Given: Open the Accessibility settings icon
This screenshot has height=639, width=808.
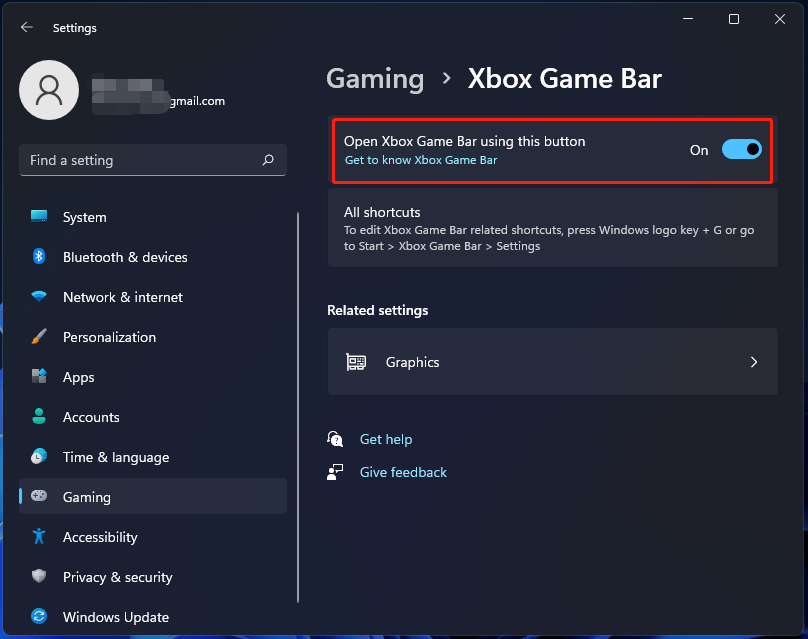Looking at the screenshot, I should pos(40,537).
